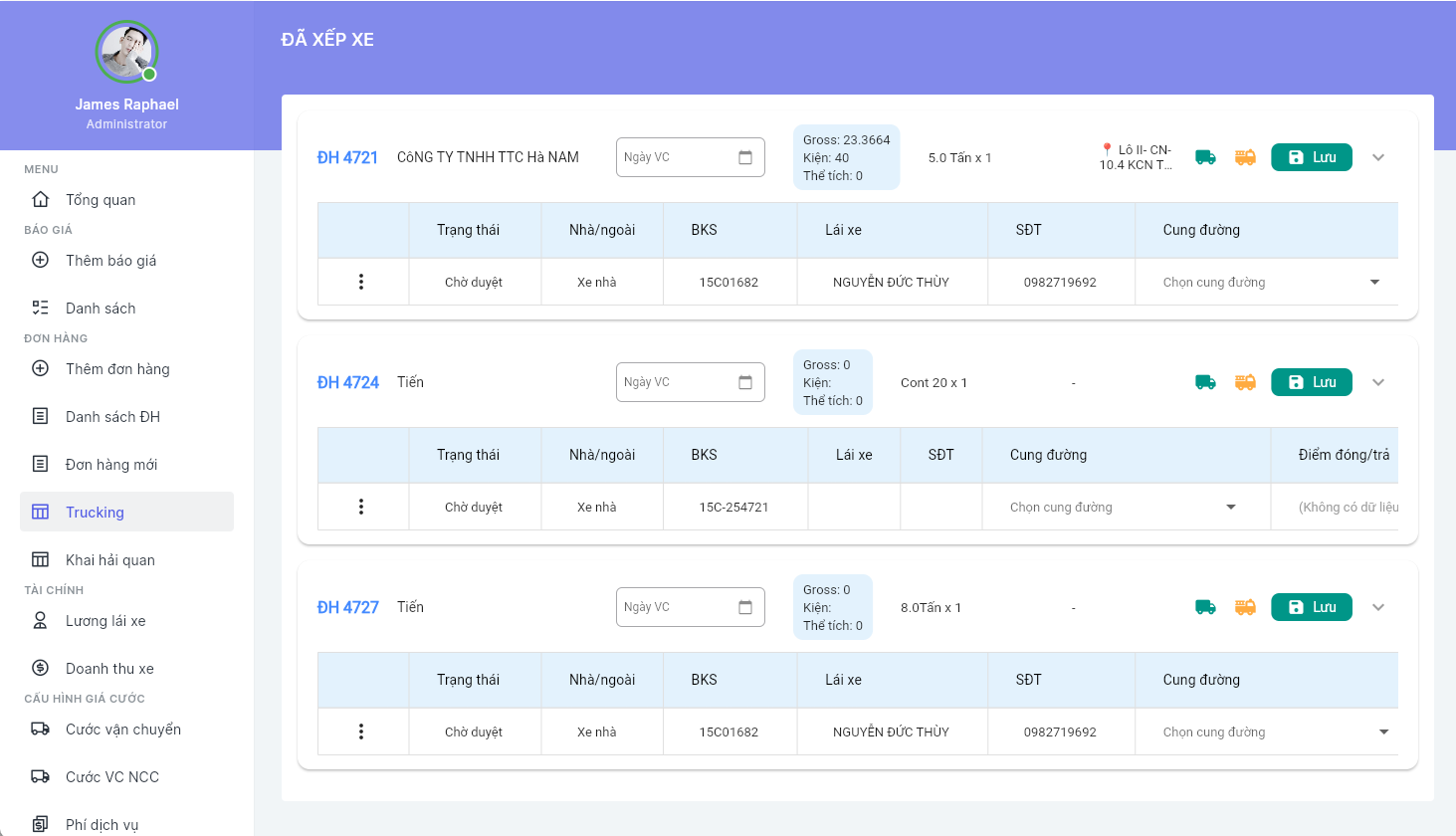
Task: Select Lương lái xe in sidebar
Action: [x=105, y=621]
